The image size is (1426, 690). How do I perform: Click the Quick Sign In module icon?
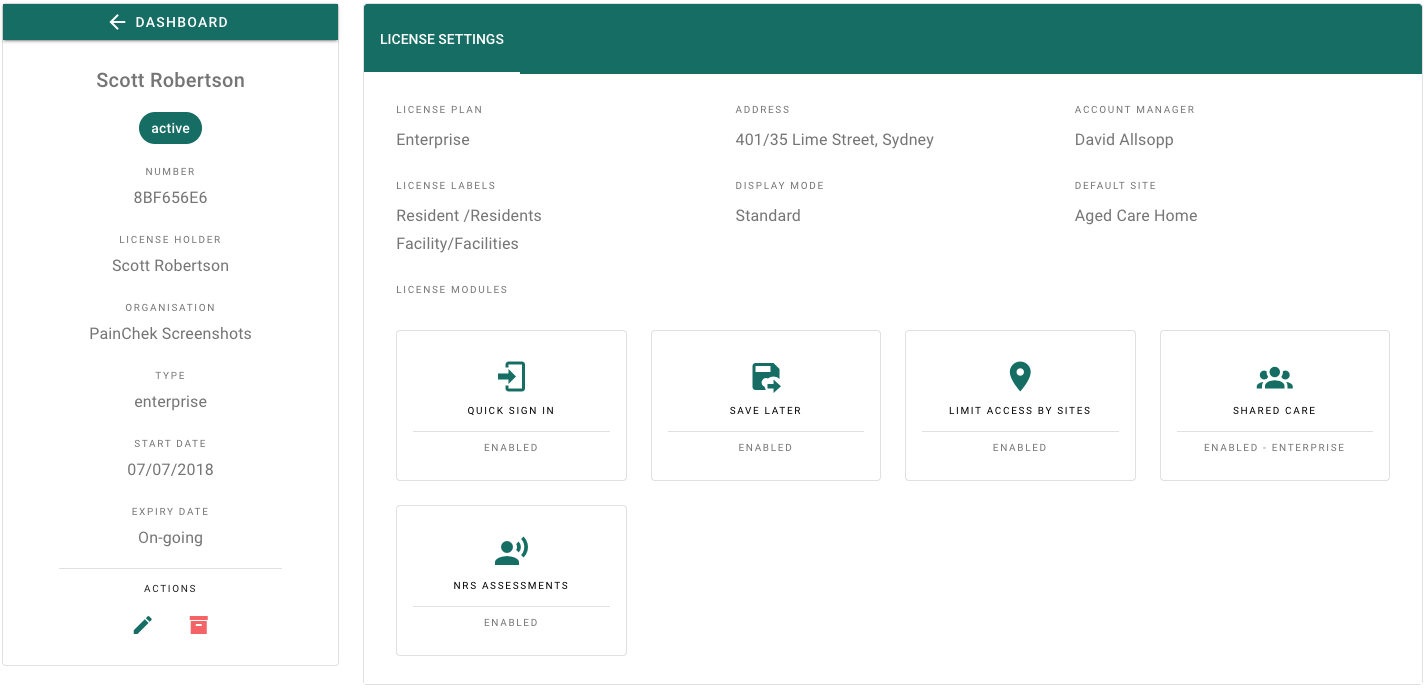point(511,377)
